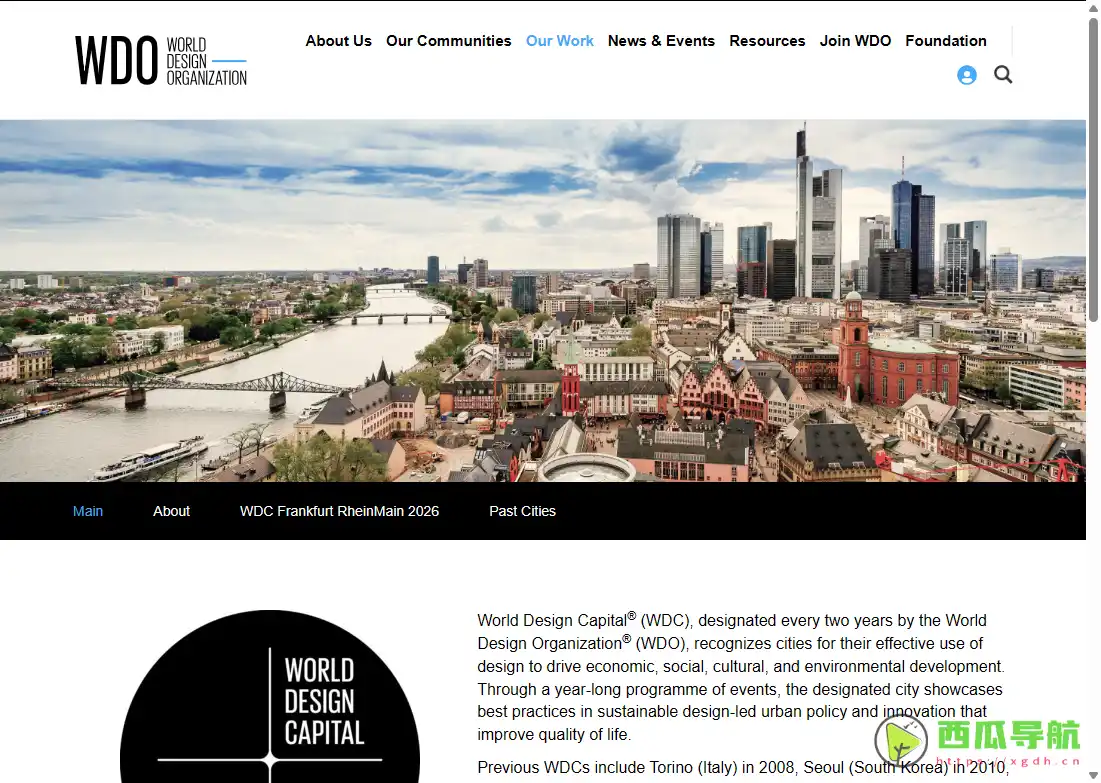Click the Frankfurt skyline banner image
Screen dimensions: 1101x783
pos(542,300)
